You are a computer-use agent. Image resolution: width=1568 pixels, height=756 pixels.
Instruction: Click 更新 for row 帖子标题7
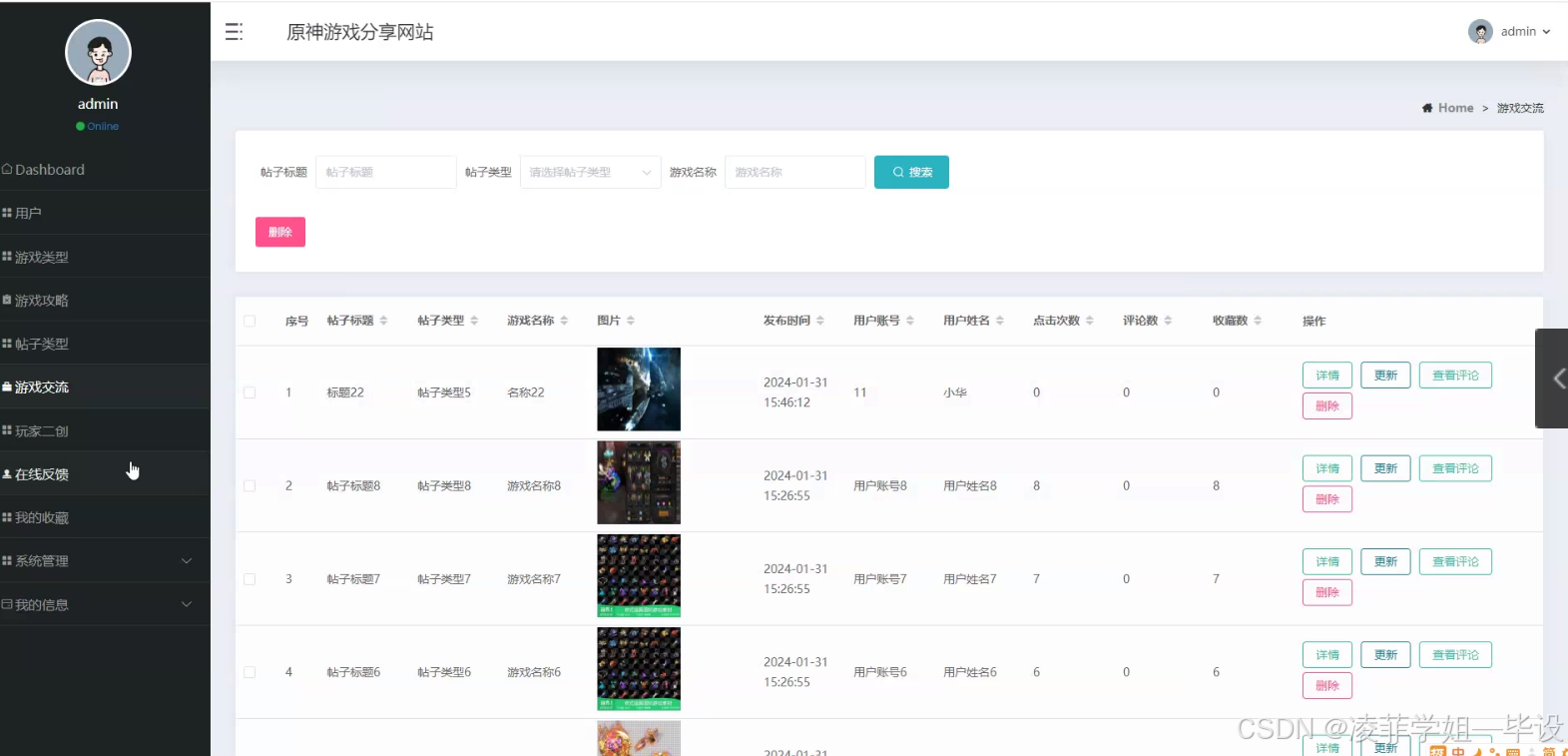(1385, 561)
